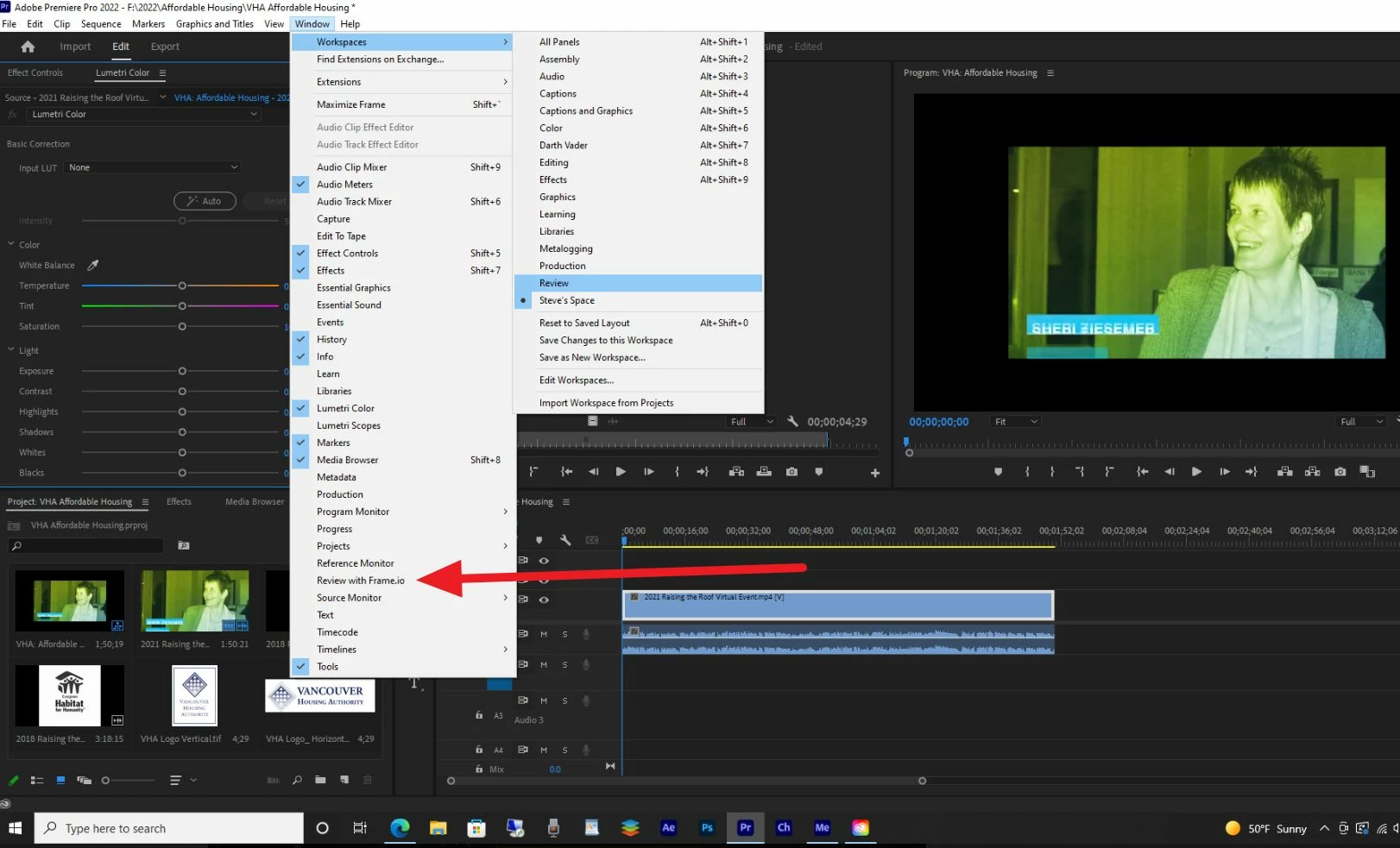1400x848 pixels.
Task: Export frame with Source monitor camera icon
Action: (791, 472)
